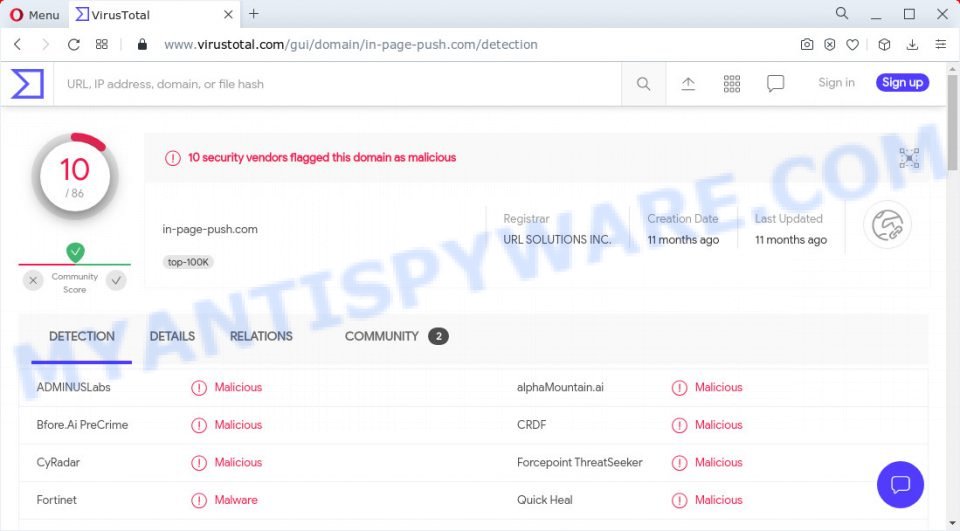The height and width of the screenshot is (531, 960).
Task: Open the extensions cube icon
Action: [x=884, y=44]
